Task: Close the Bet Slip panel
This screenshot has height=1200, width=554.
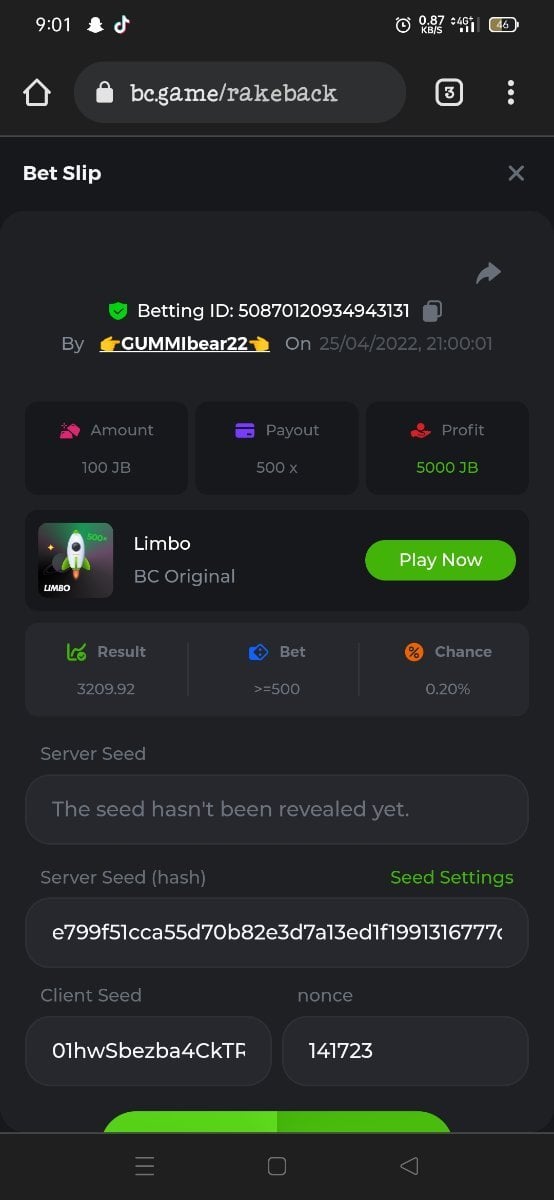Action: (x=516, y=173)
